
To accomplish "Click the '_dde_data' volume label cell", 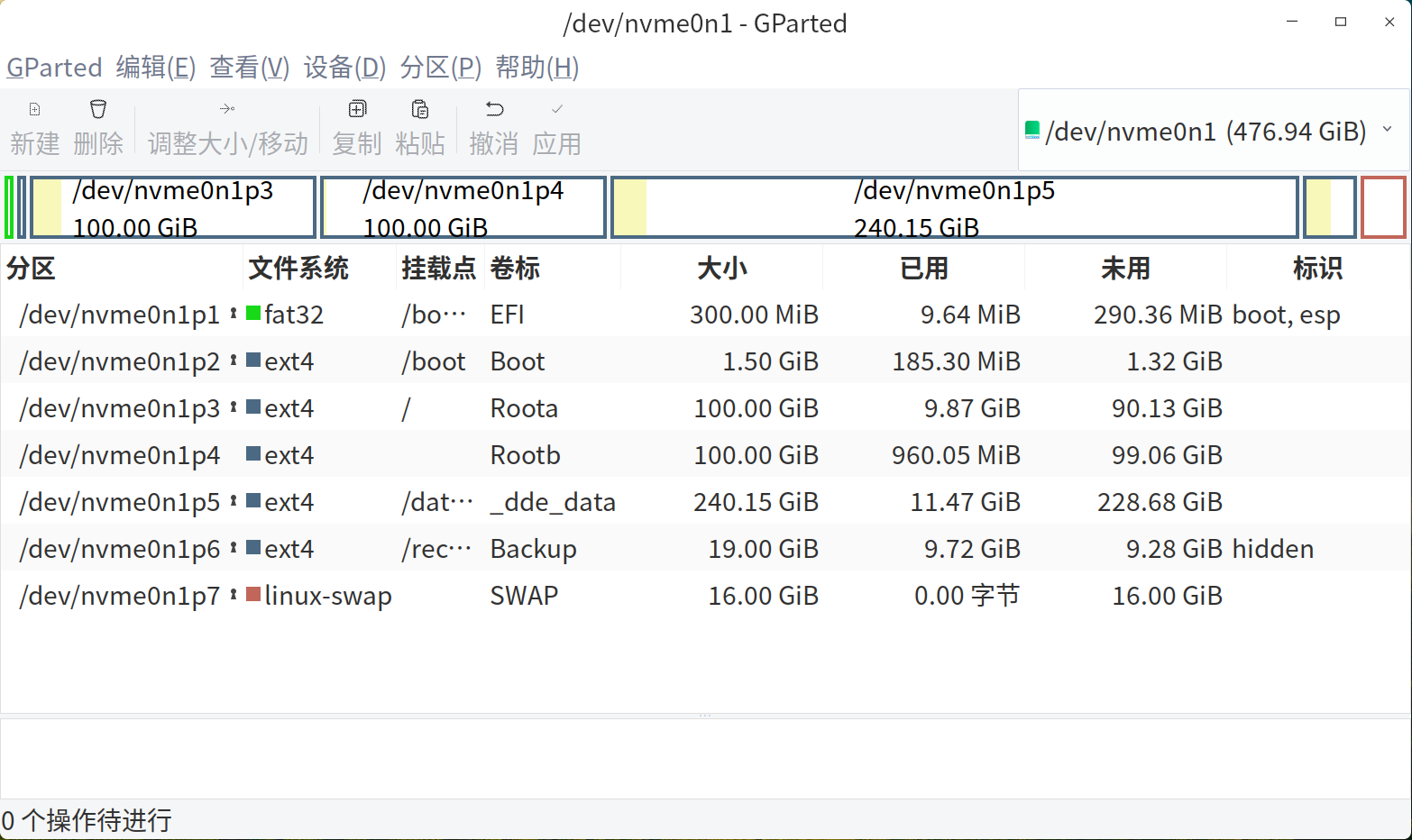I will pos(553,502).
